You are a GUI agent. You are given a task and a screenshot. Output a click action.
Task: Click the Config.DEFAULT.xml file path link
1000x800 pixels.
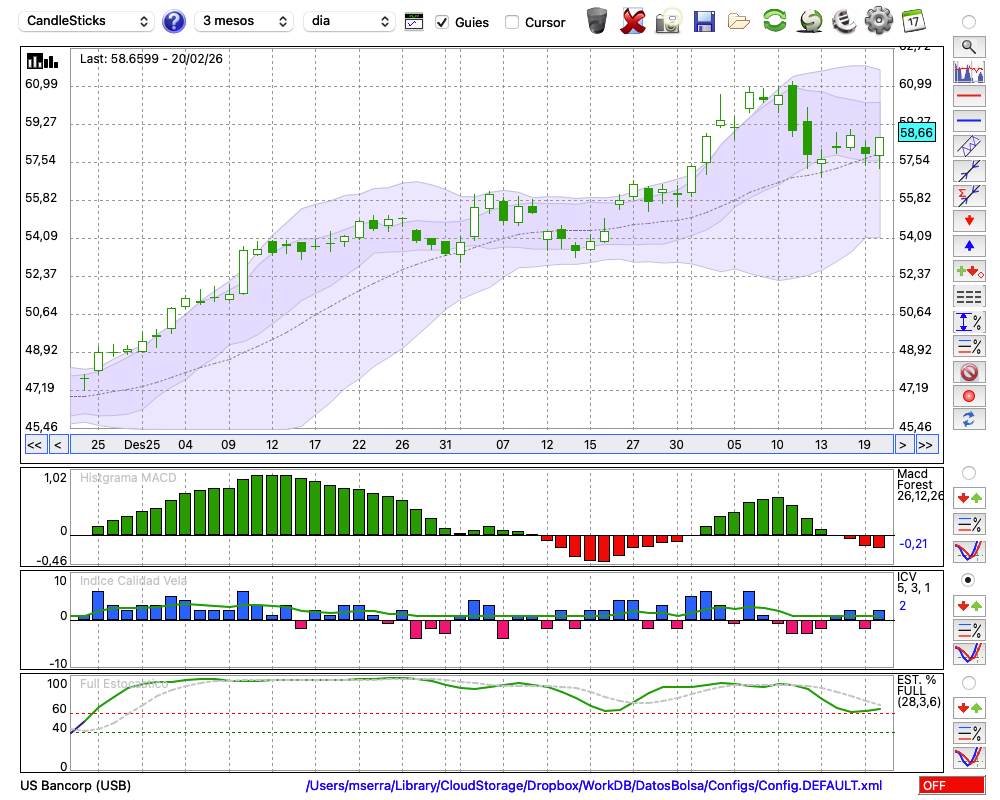coord(594,785)
